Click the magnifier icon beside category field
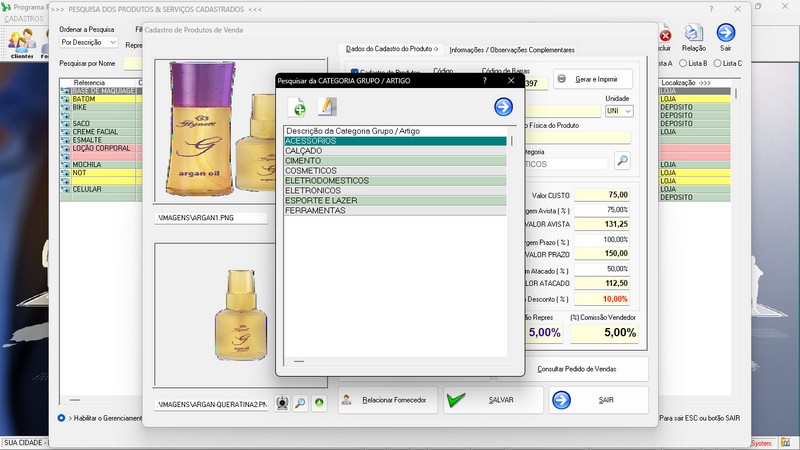The height and width of the screenshot is (450, 800). [622, 160]
